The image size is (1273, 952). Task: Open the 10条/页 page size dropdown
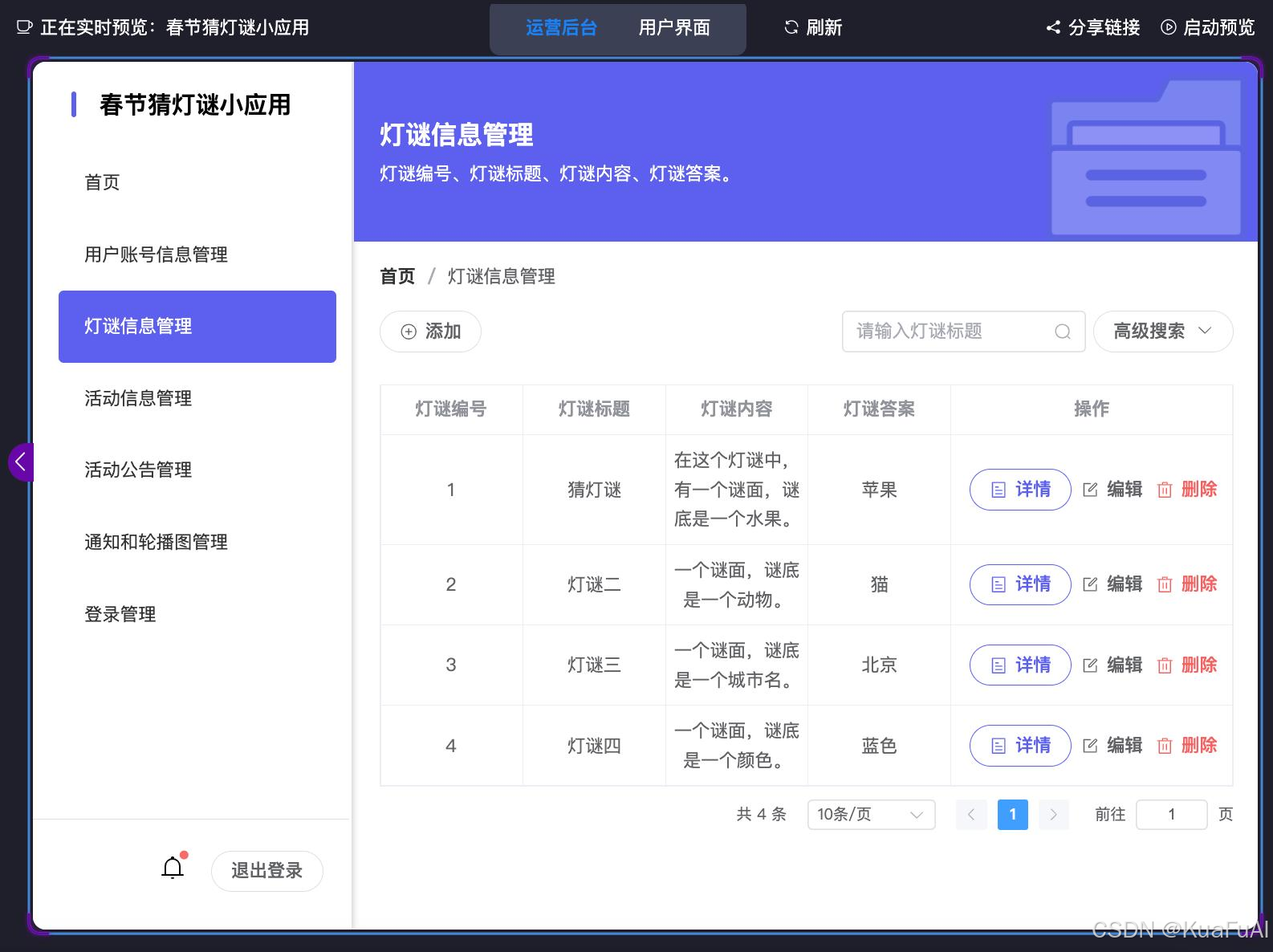click(871, 815)
